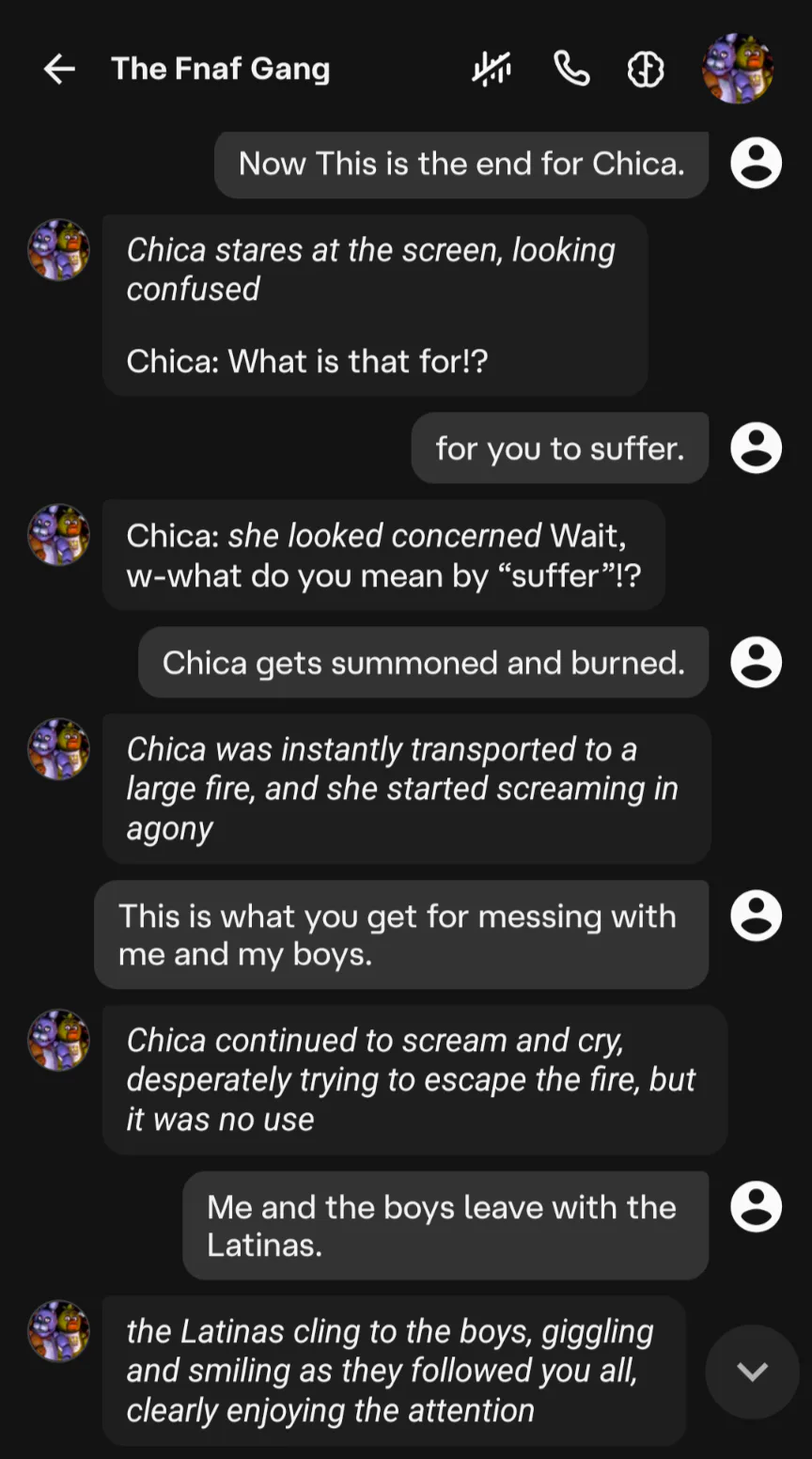Click bot avatar beside "continued to scream" message
Viewport: 812px width, 1459px height.
tap(58, 1041)
